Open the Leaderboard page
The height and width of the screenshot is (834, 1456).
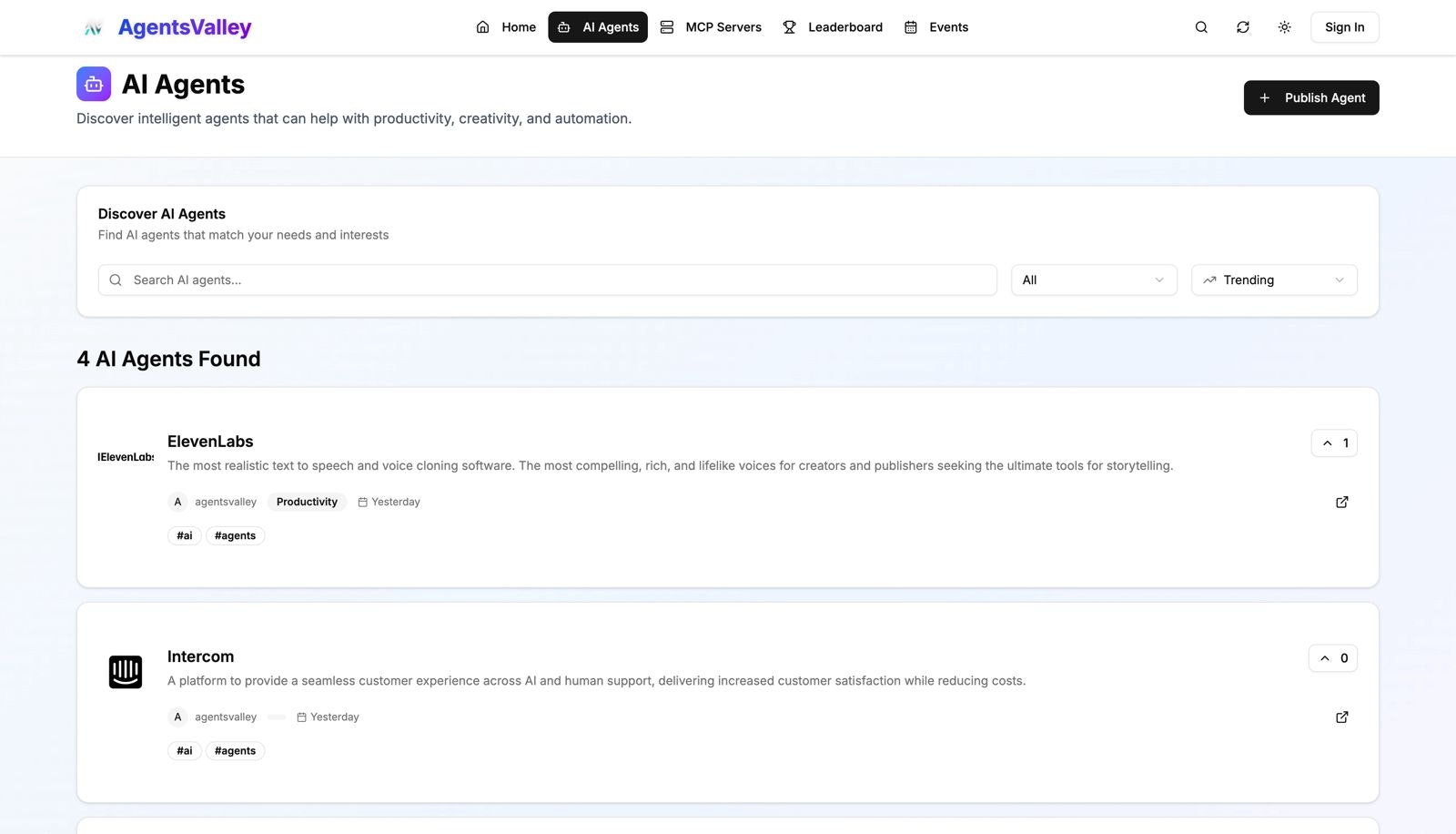click(833, 27)
